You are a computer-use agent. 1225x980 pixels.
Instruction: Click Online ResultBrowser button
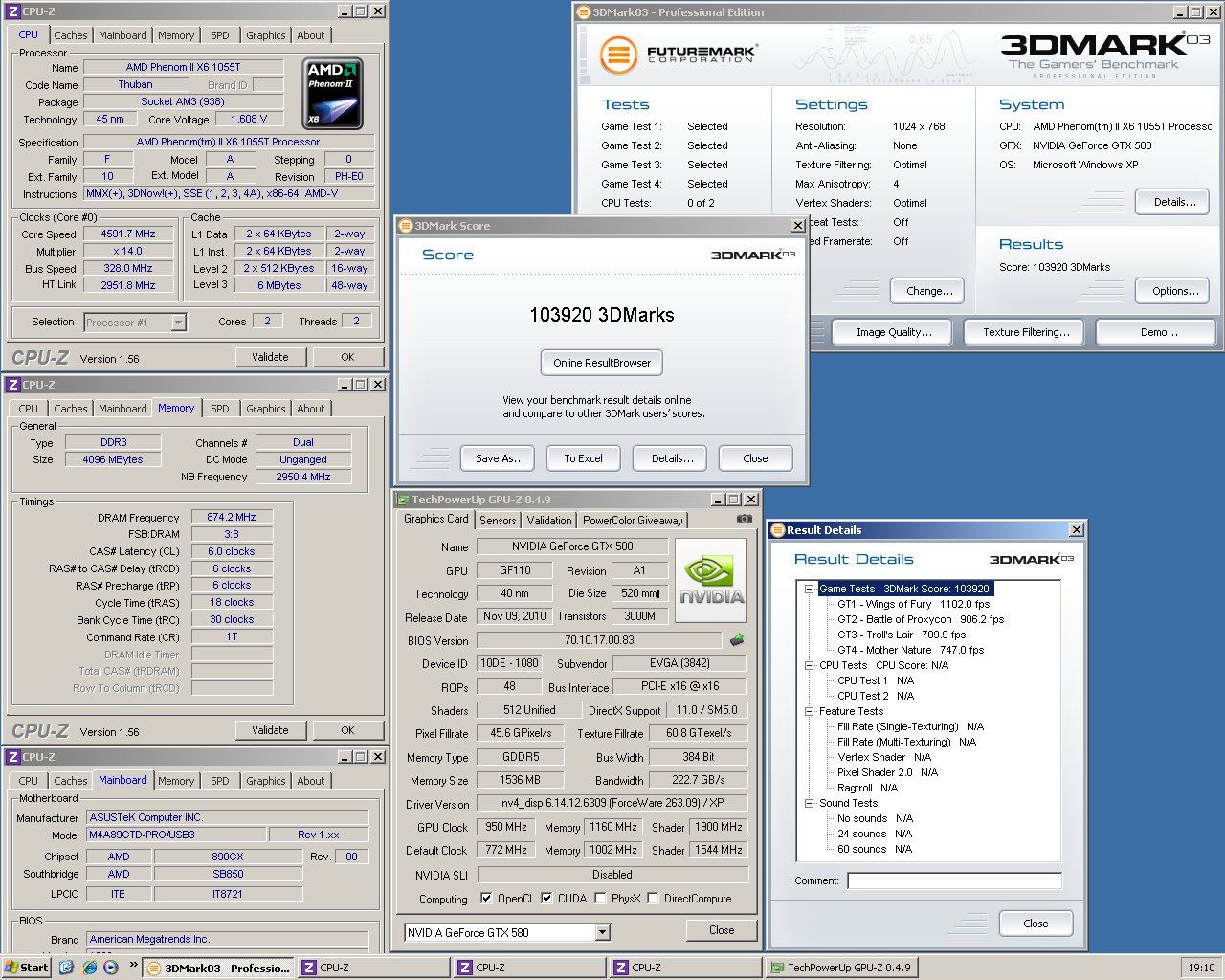tap(602, 363)
